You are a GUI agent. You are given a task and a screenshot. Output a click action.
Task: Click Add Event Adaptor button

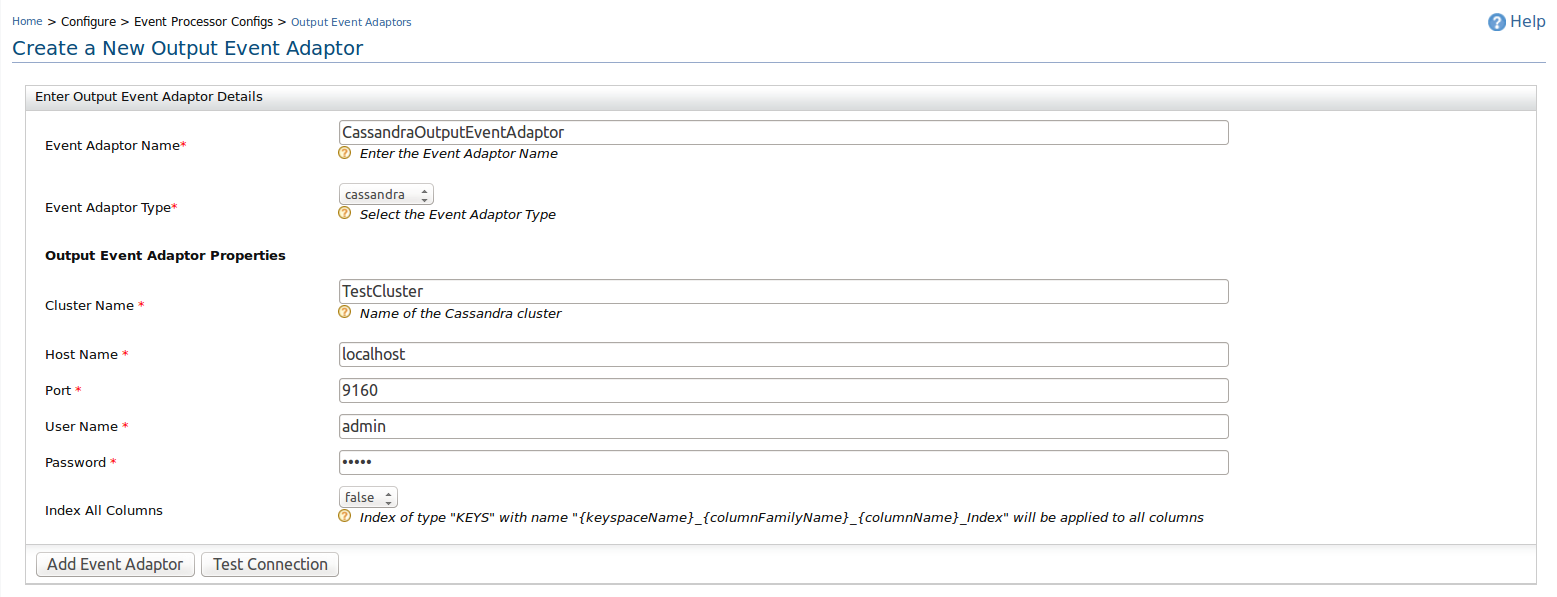click(x=114, y=564)
